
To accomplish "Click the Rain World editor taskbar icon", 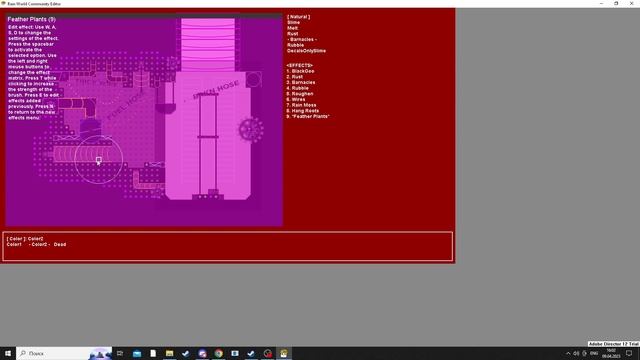I will [x=284, y=353].
